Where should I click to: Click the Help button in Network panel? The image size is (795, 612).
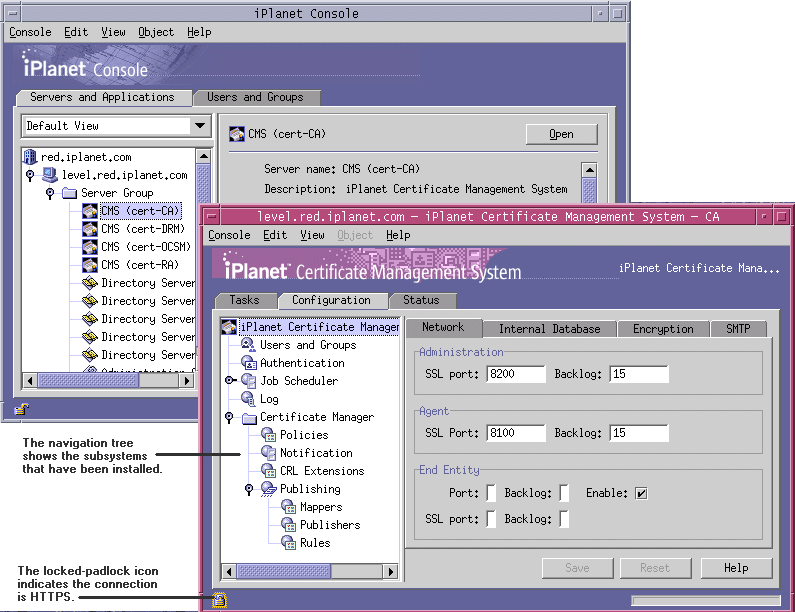click(736, 568)
